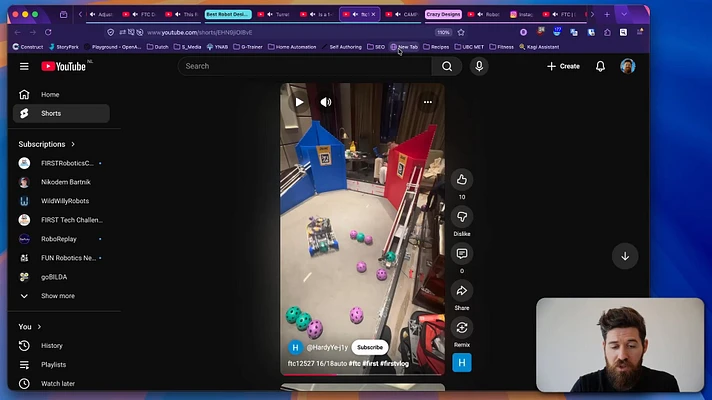712x400 pixels.
Task: Click the #ftc hashtag
Action: coord(354,364)
